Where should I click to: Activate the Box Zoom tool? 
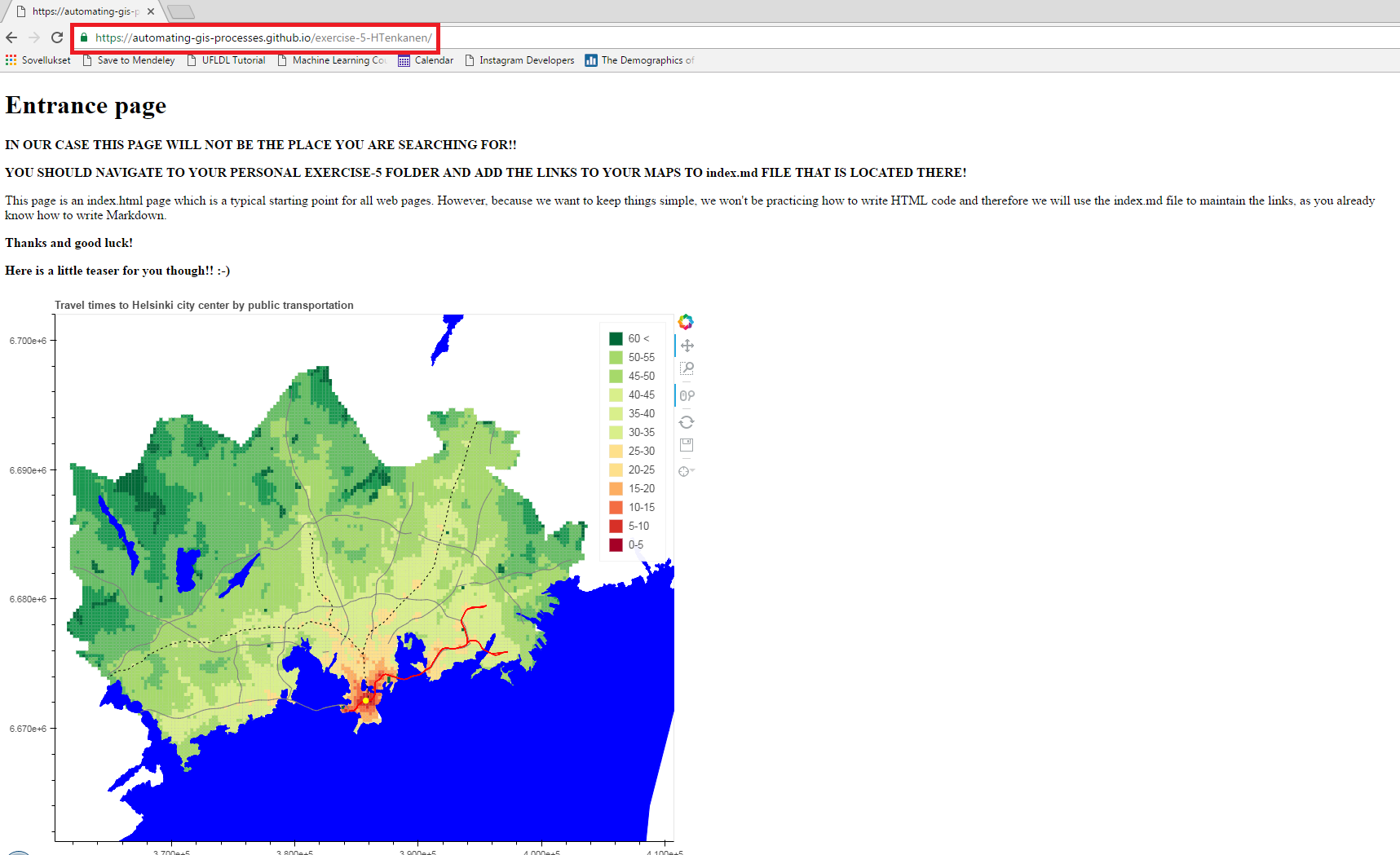coord(687,369)
